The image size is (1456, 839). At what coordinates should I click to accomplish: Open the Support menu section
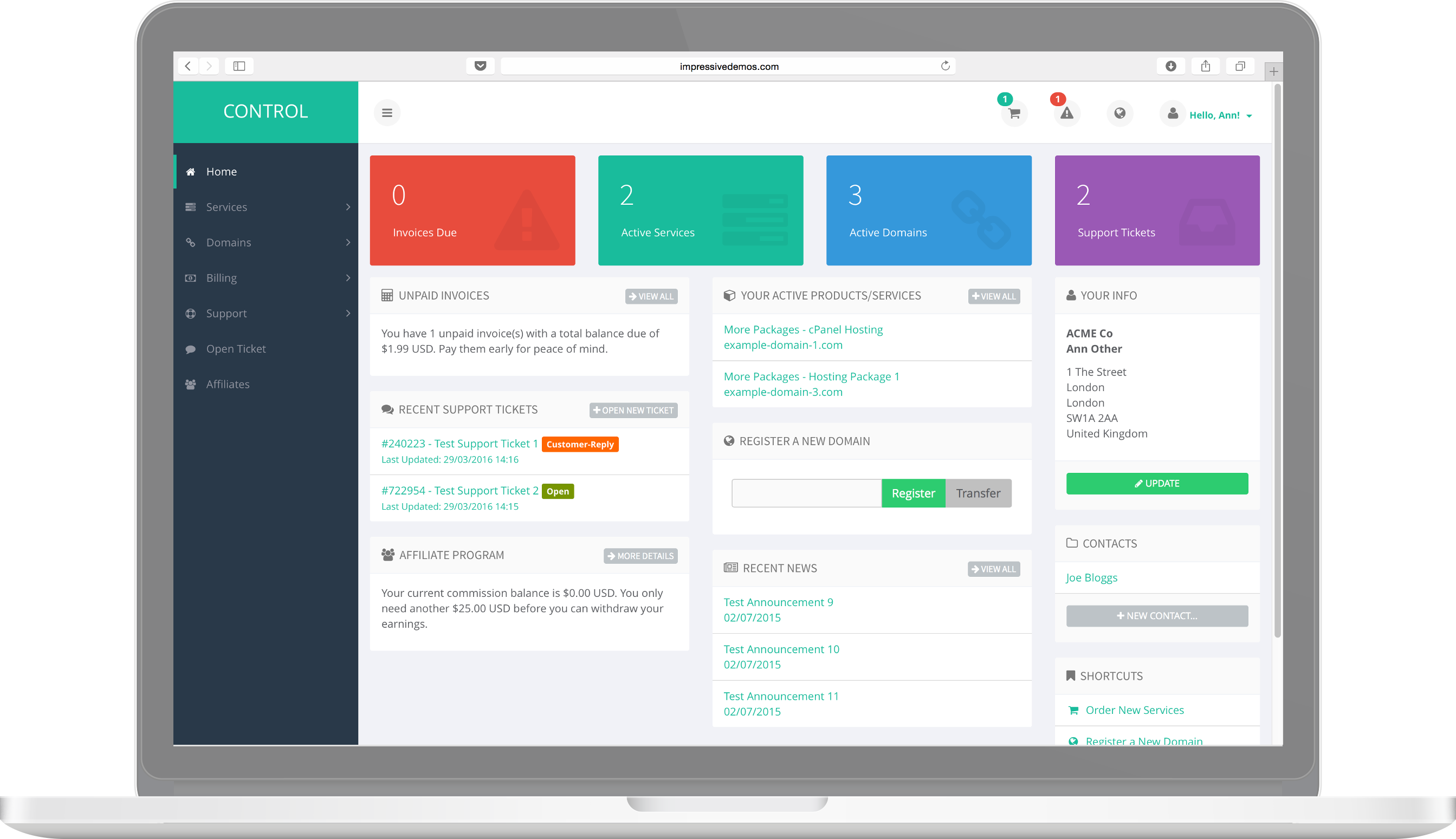[x=265, y=313]
